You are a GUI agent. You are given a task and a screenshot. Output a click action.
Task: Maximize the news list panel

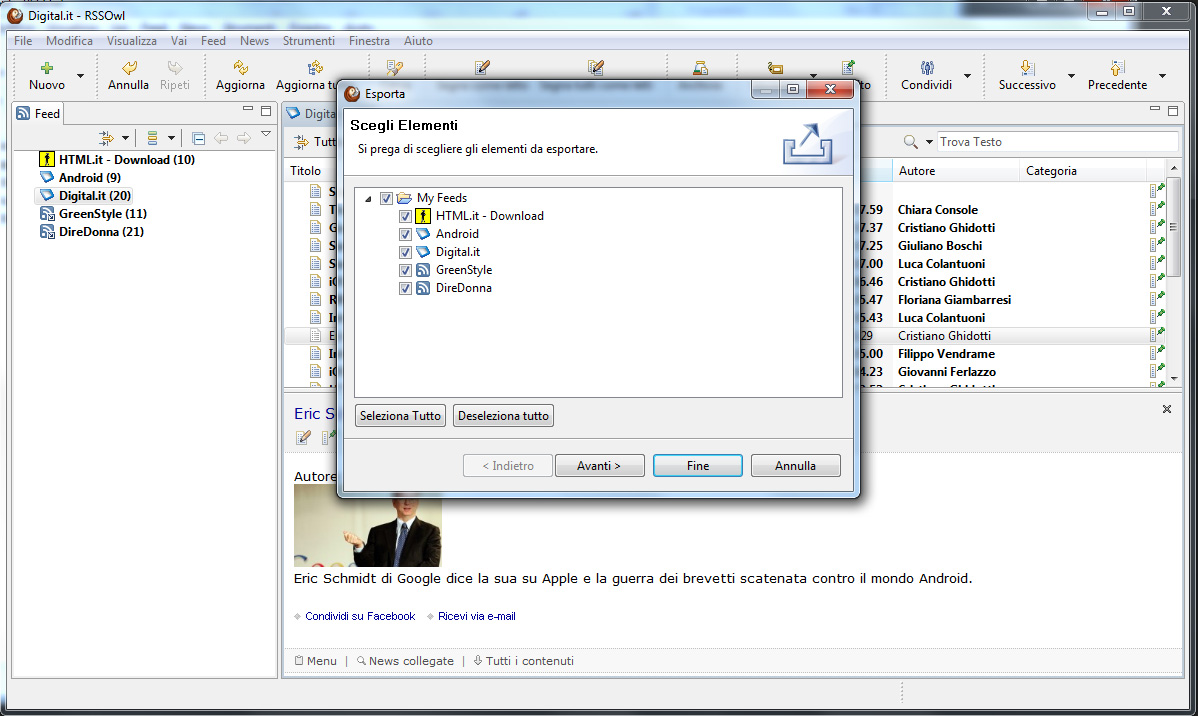pyautogui.click(x=1173, y=111)
